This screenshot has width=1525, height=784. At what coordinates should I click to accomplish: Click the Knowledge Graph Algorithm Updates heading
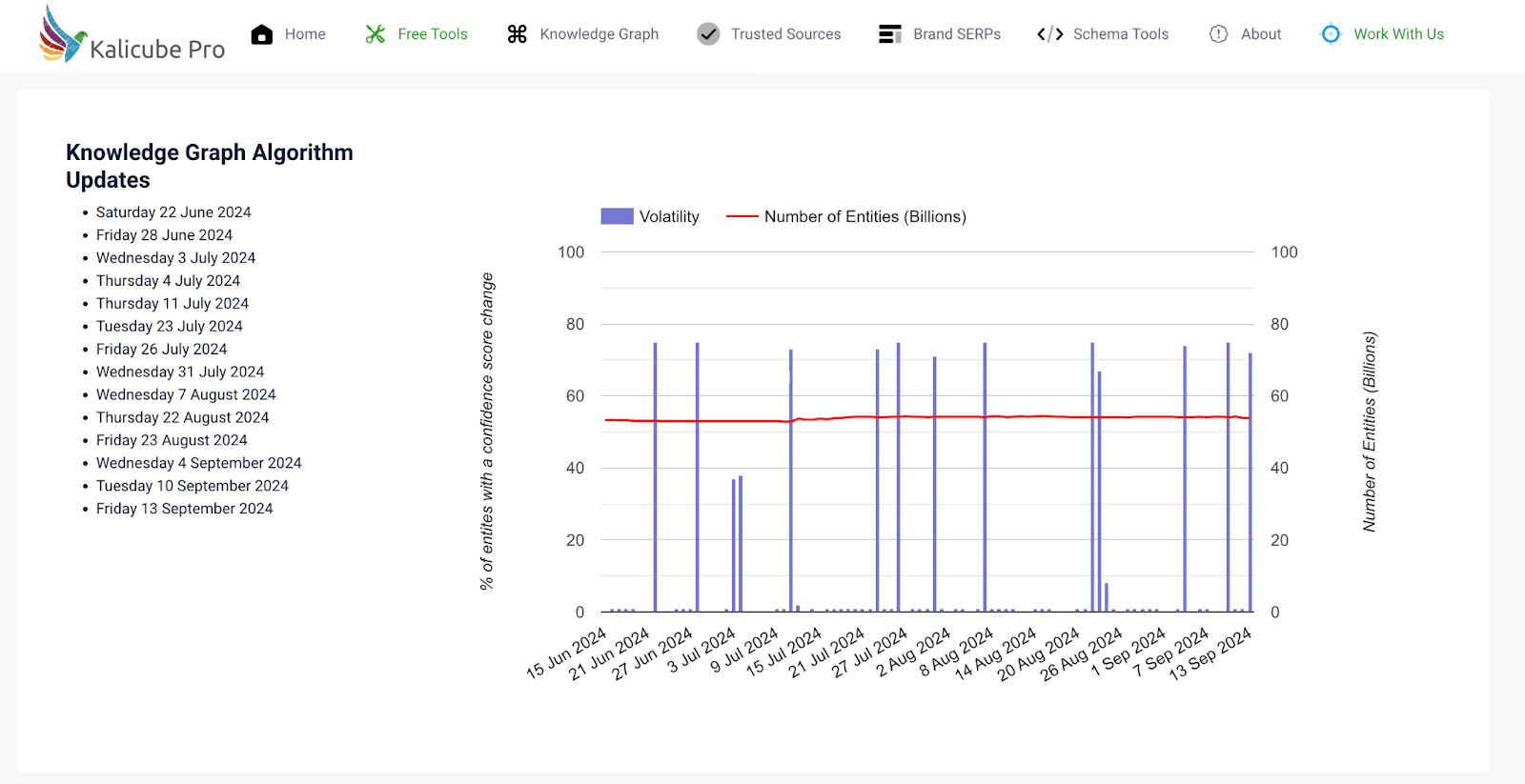click(x=210, y=167)
